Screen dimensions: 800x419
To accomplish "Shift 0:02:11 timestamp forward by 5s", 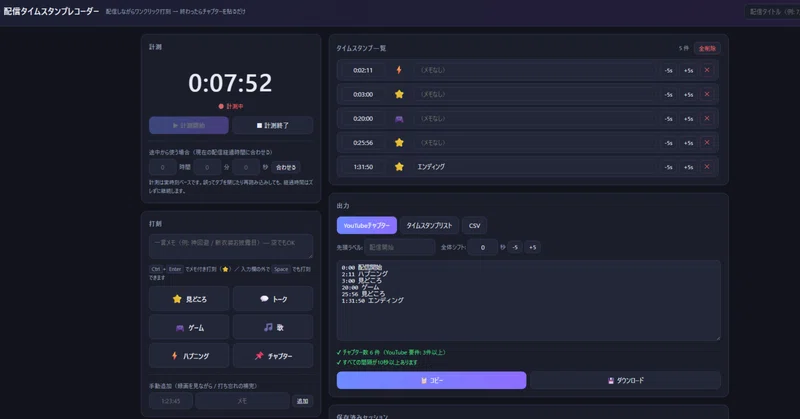I will (x=688, y=70).
